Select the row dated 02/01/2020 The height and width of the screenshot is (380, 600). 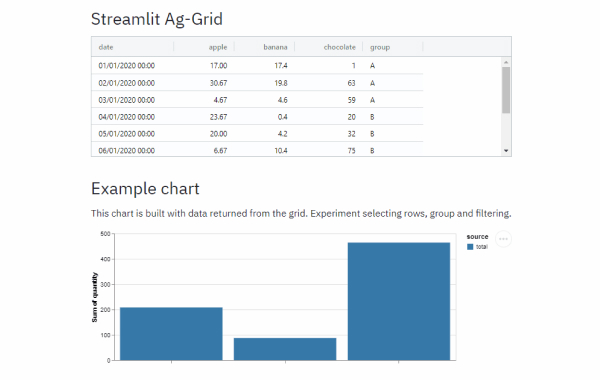[257, 83]
